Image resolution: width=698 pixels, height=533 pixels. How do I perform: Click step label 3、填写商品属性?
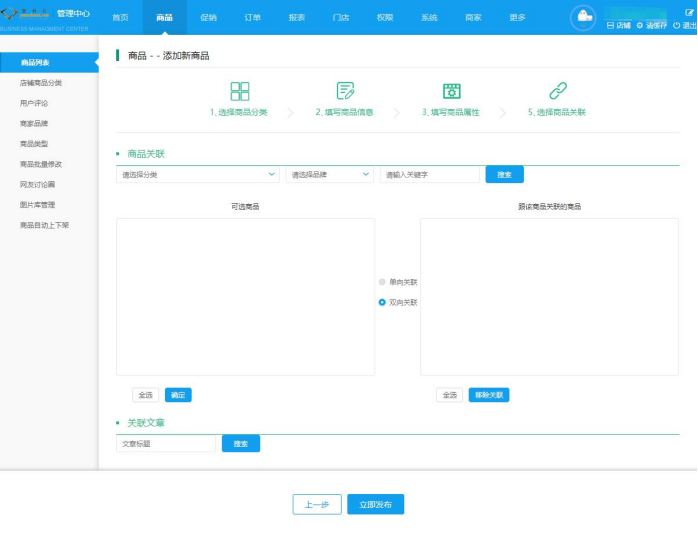(x=451, y=112)
